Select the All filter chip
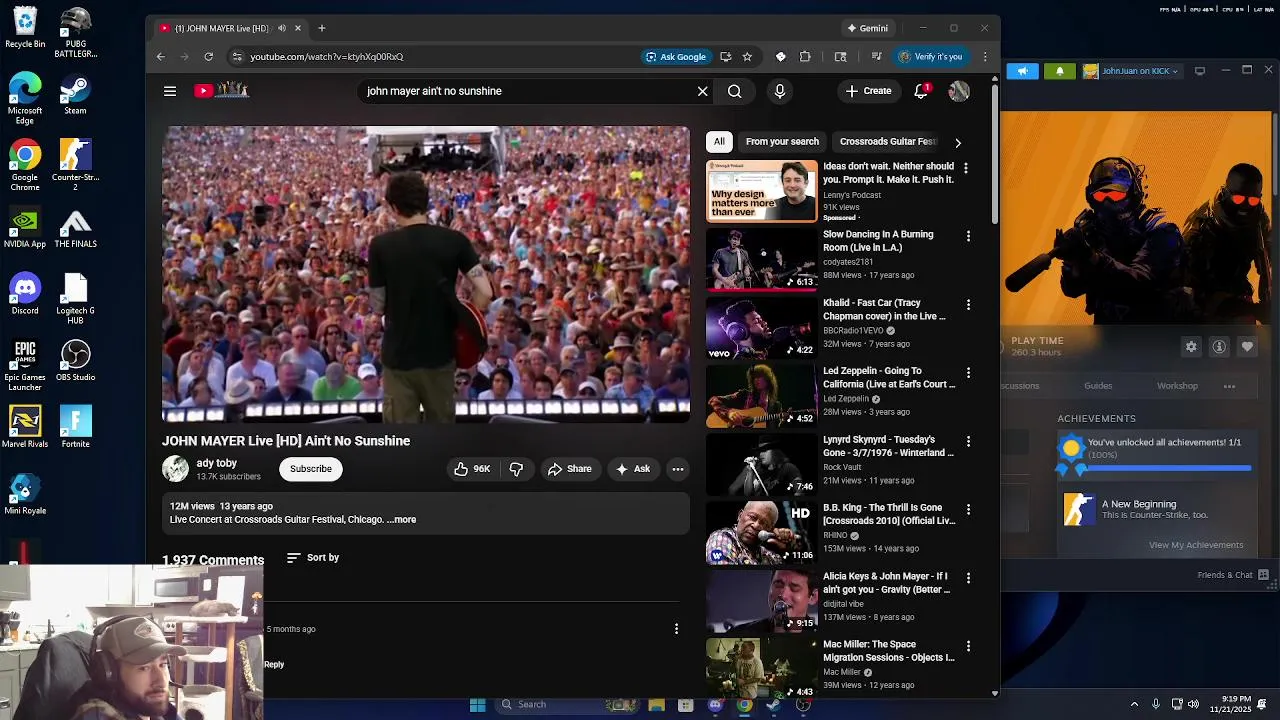Image resolution: width=1280 pixels, height=720 pixels. [x=719, y=142]
